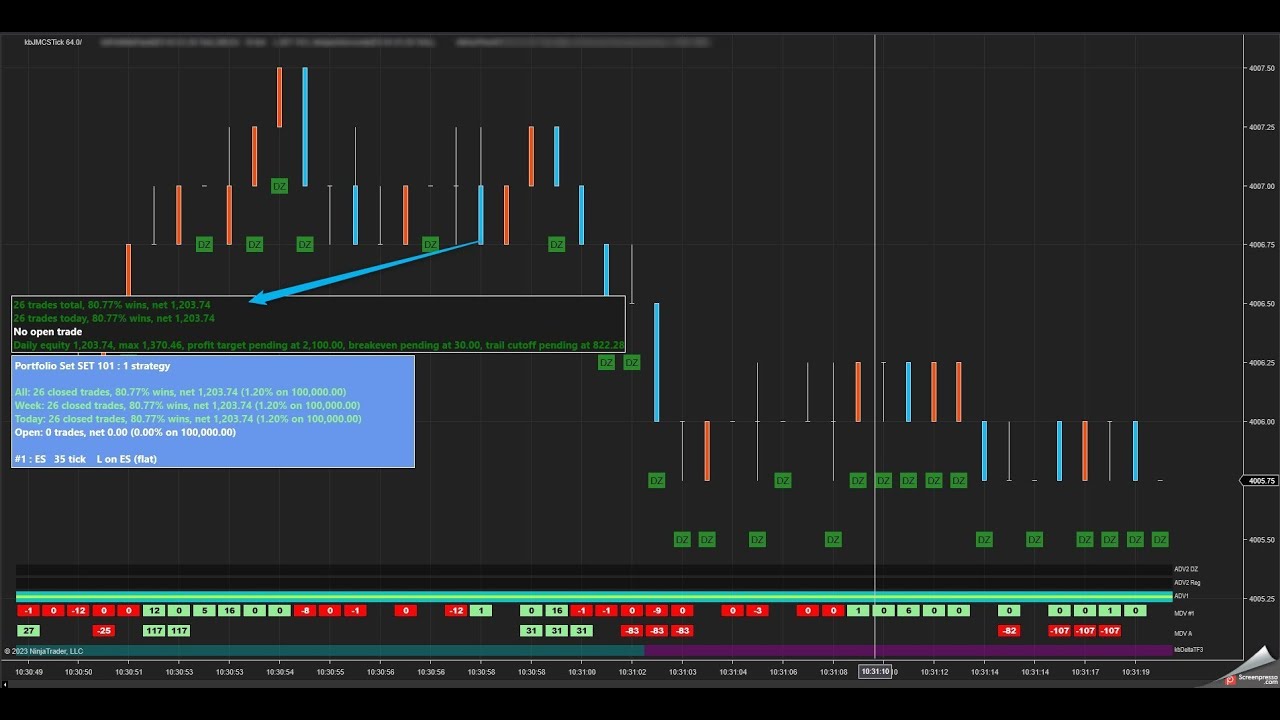Click the current price marker 4005.75

(1262, 481)
